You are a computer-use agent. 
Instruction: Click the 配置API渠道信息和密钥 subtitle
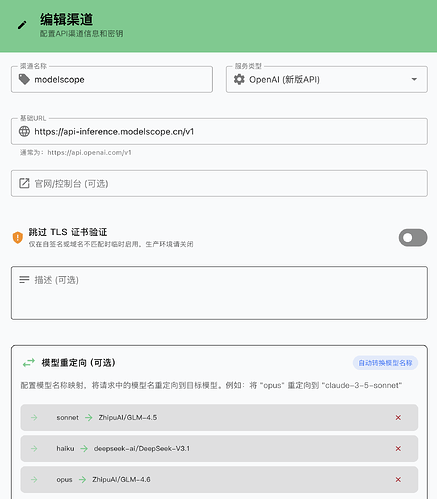tap(82, 34)
